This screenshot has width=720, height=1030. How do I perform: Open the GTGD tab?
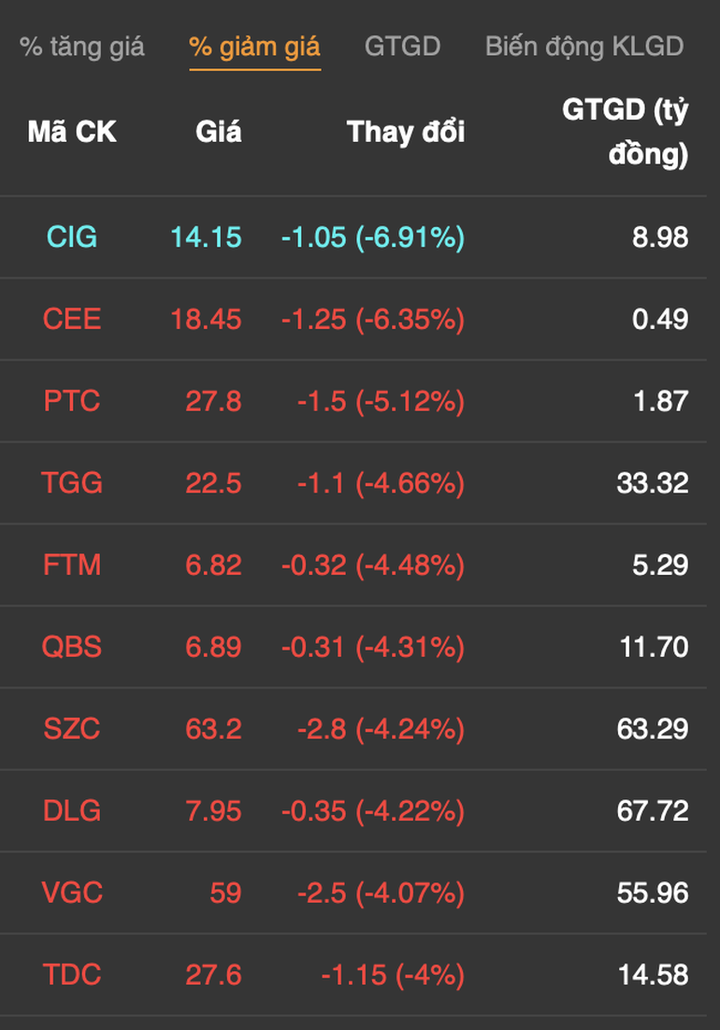click(402, 46)
